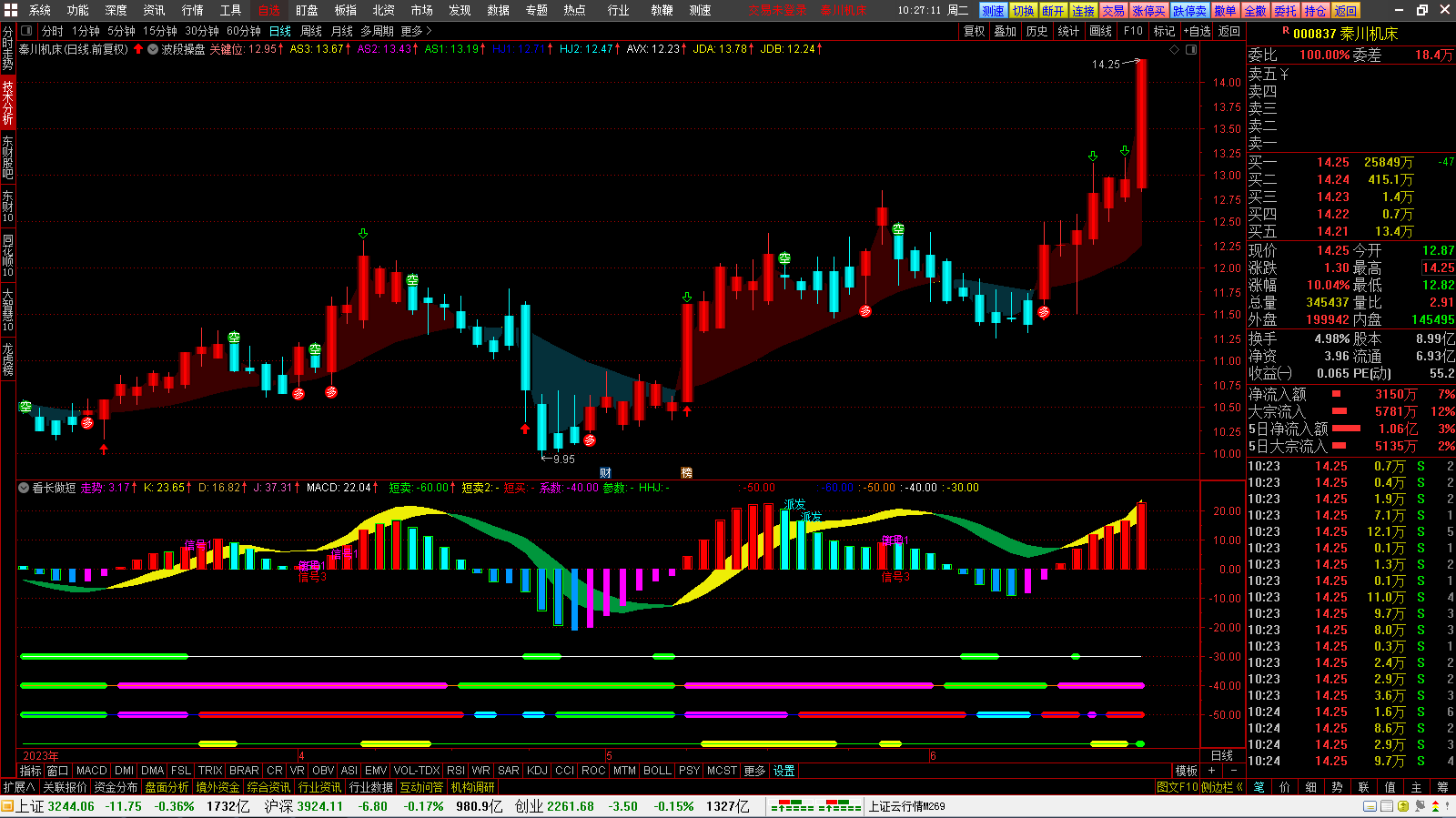Click the red up arrow beside 秦川机床 title
Screen dimensions: 1456x818
point(138,49)
